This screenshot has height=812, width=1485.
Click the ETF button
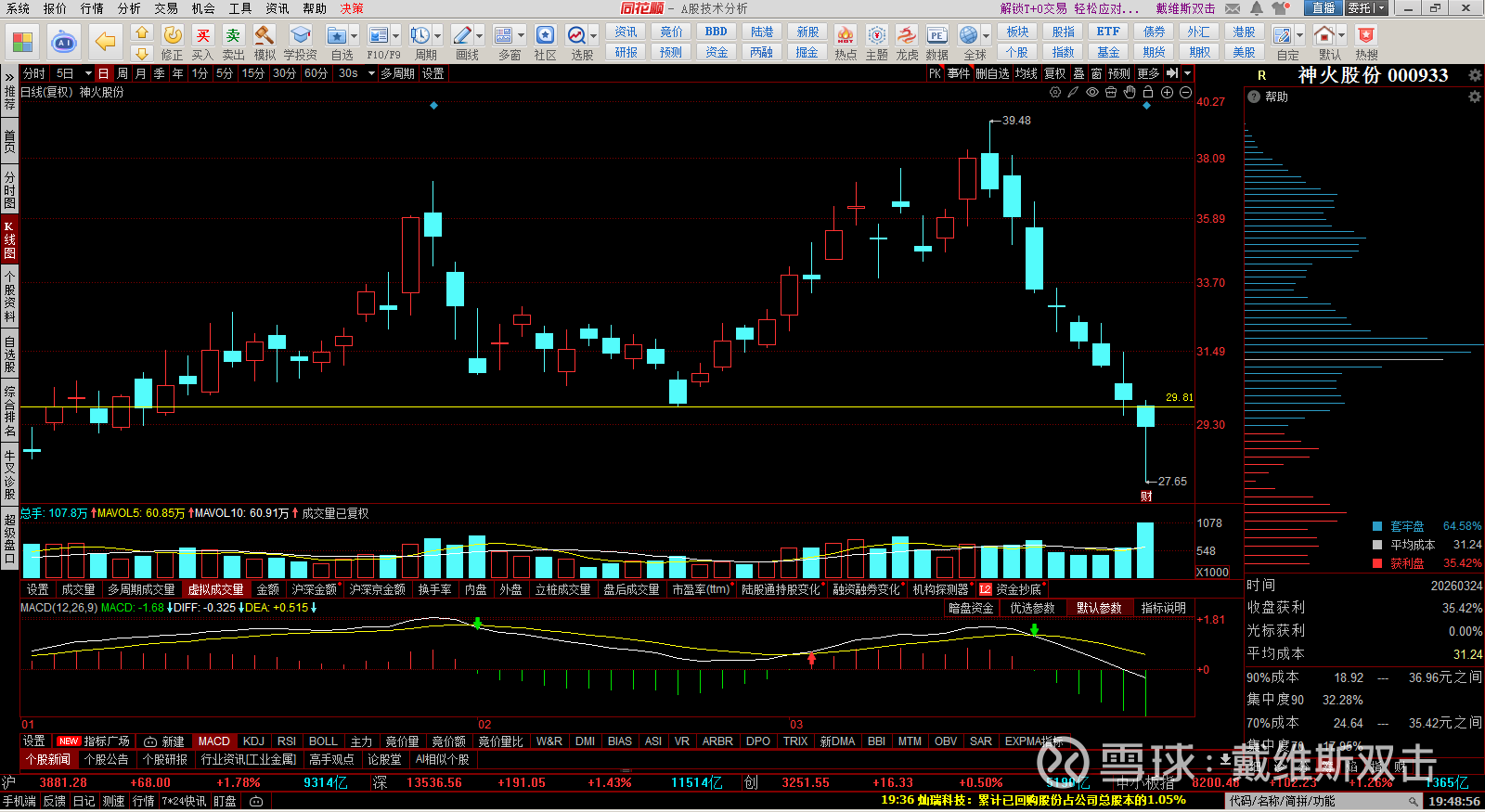1108,32
